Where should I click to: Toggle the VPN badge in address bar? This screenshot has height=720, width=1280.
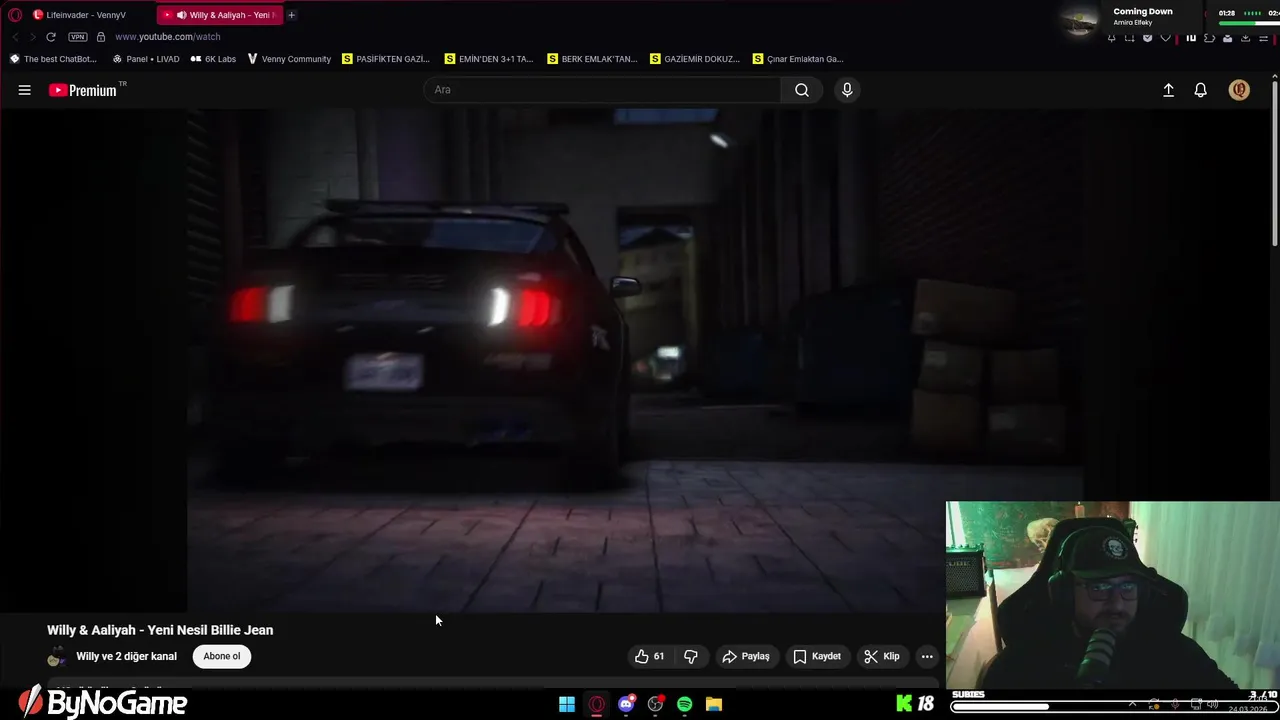coord(78,37)
